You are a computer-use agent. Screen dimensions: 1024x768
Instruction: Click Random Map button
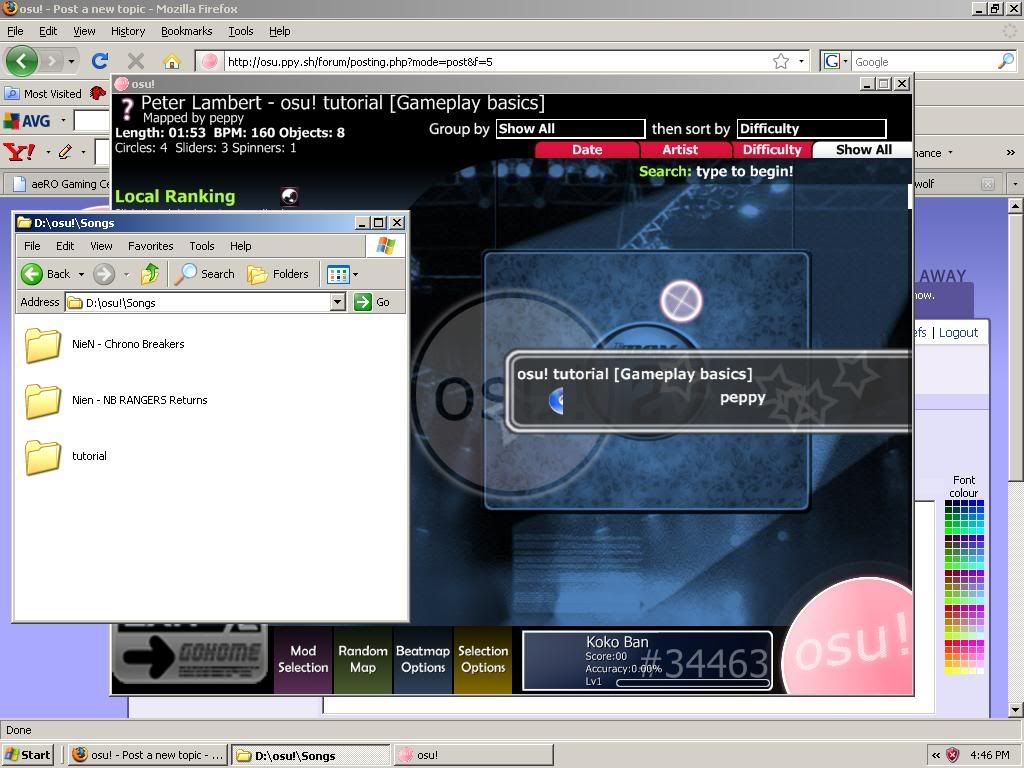tap(362, 659)
